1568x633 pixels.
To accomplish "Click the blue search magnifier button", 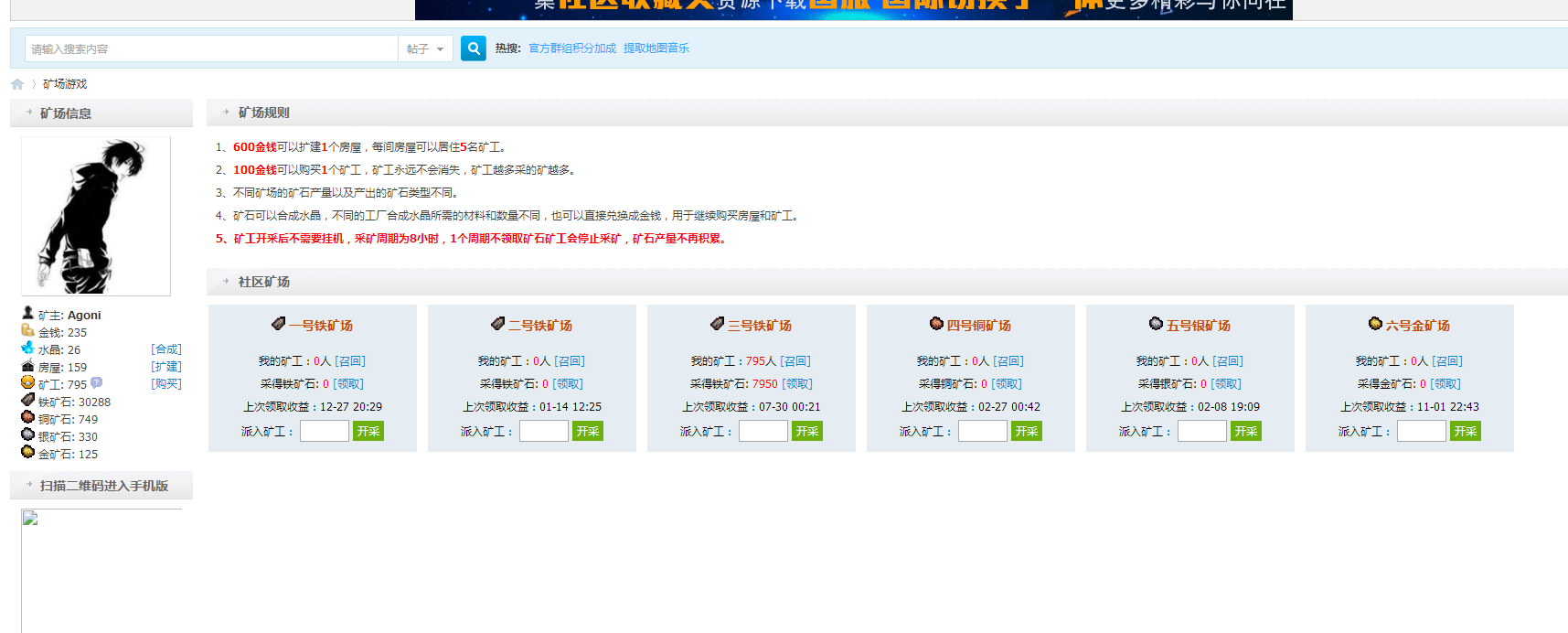I will (x=473, y=48).
